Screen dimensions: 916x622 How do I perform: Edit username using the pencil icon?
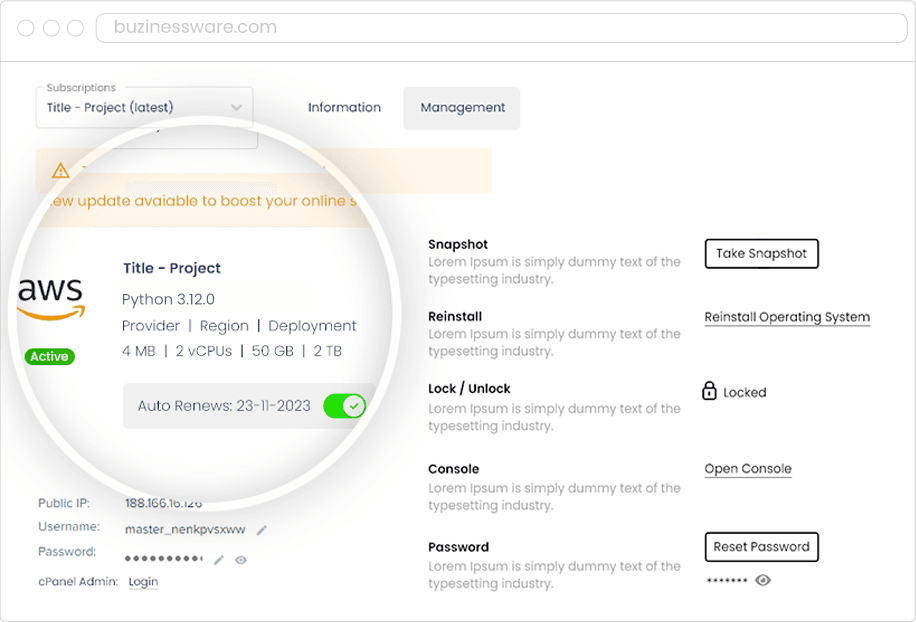(262, 530)
